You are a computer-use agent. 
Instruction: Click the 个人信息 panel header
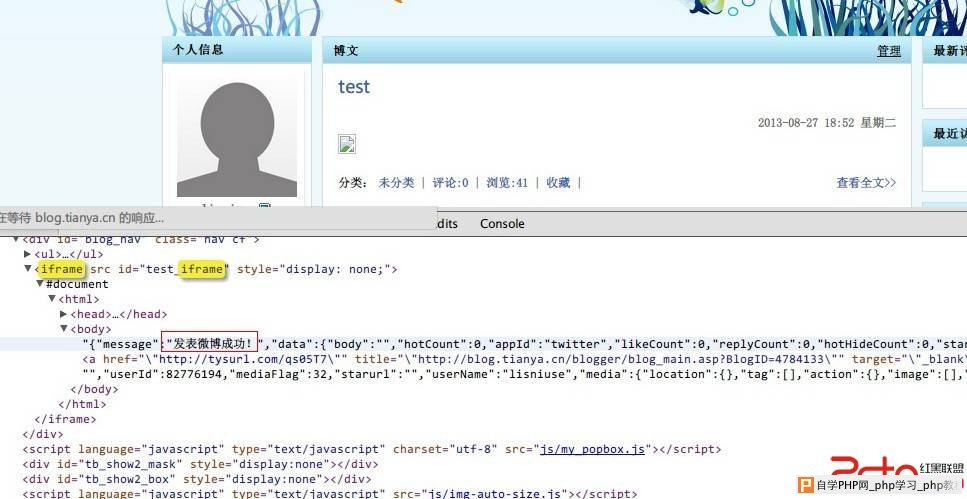pyautogui.click(x=237, y=50)
